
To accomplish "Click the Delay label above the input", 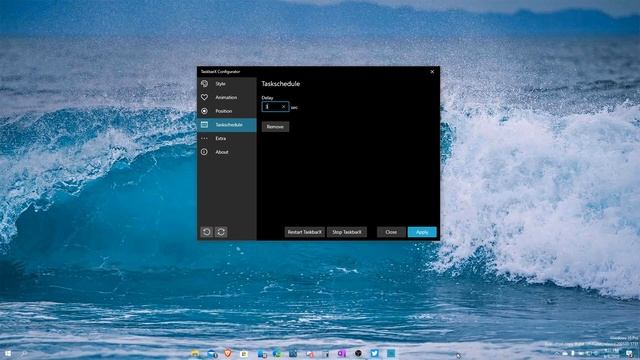I will 267,98.
